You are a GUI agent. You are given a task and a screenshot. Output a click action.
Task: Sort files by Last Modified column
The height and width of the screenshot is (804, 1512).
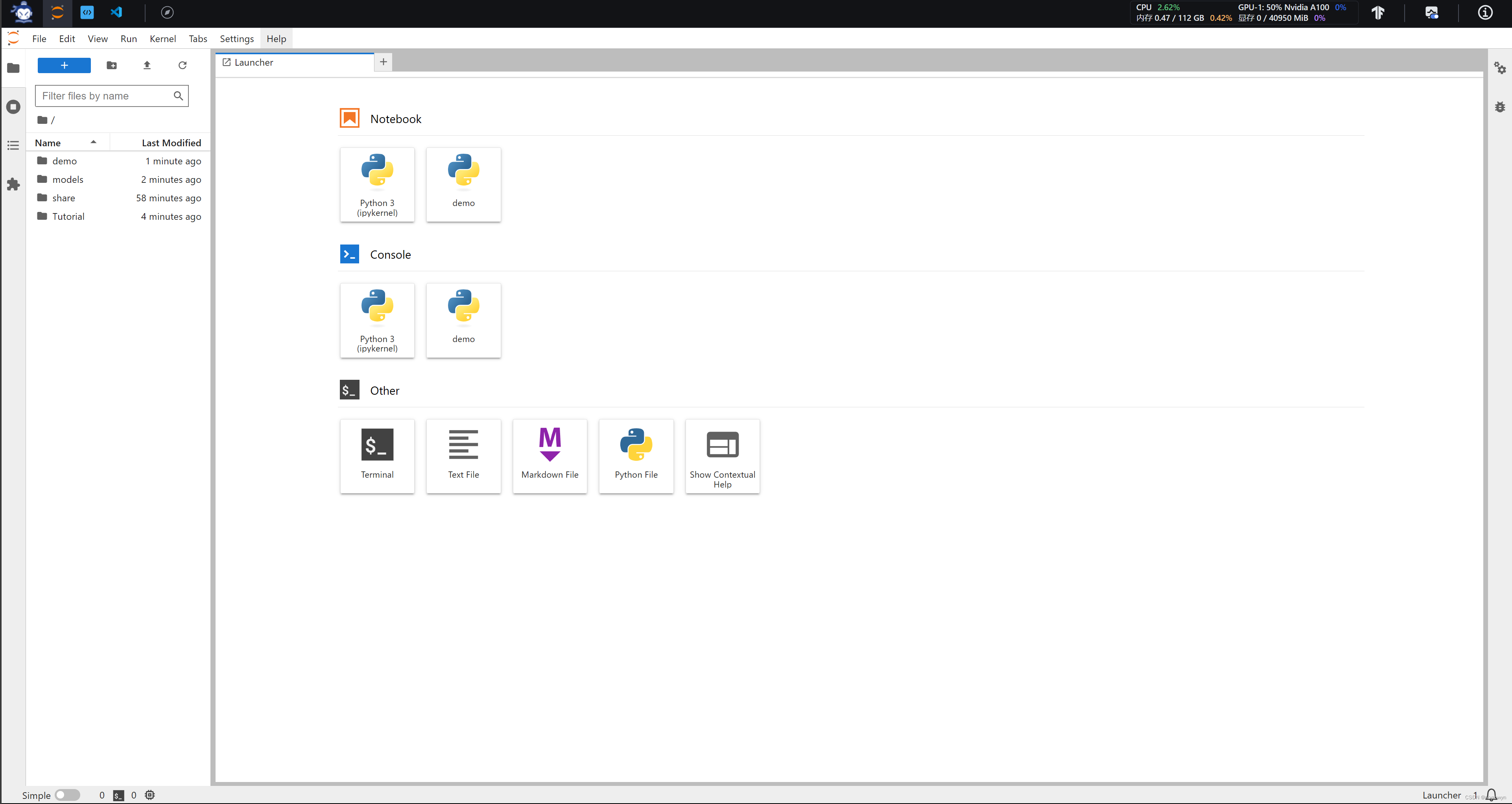click(x=171, y=143)
